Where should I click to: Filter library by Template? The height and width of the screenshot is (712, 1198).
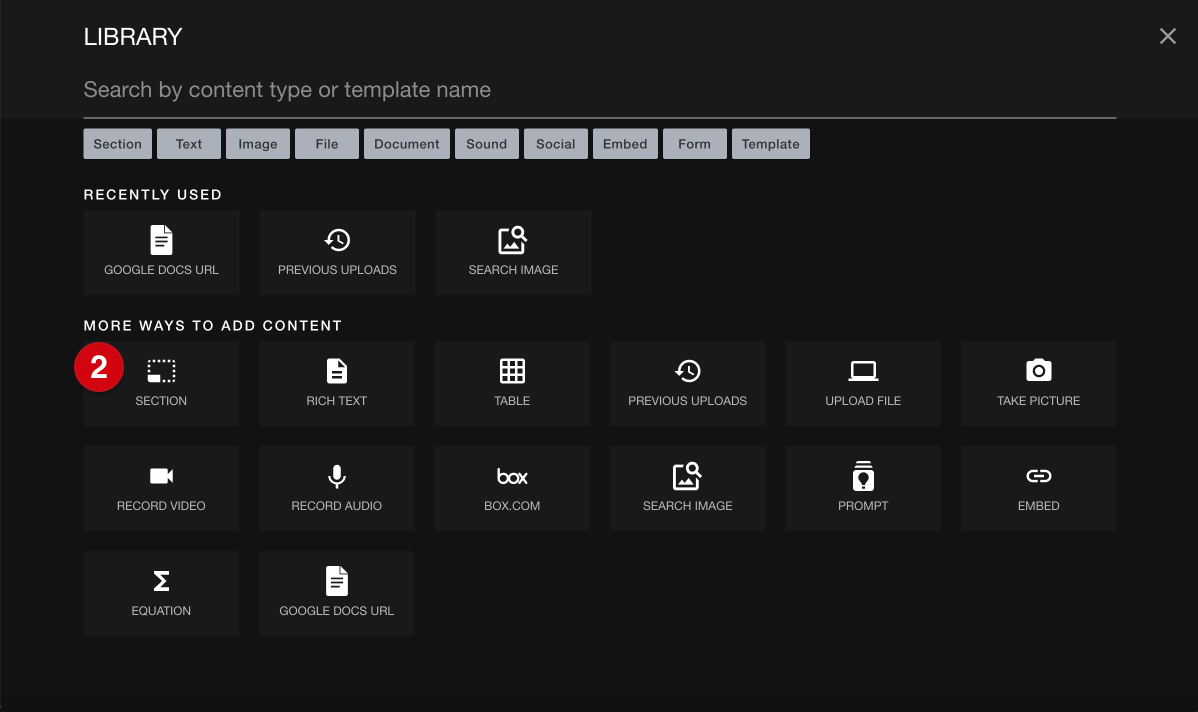pyautogui.click(x=770, y=144)
